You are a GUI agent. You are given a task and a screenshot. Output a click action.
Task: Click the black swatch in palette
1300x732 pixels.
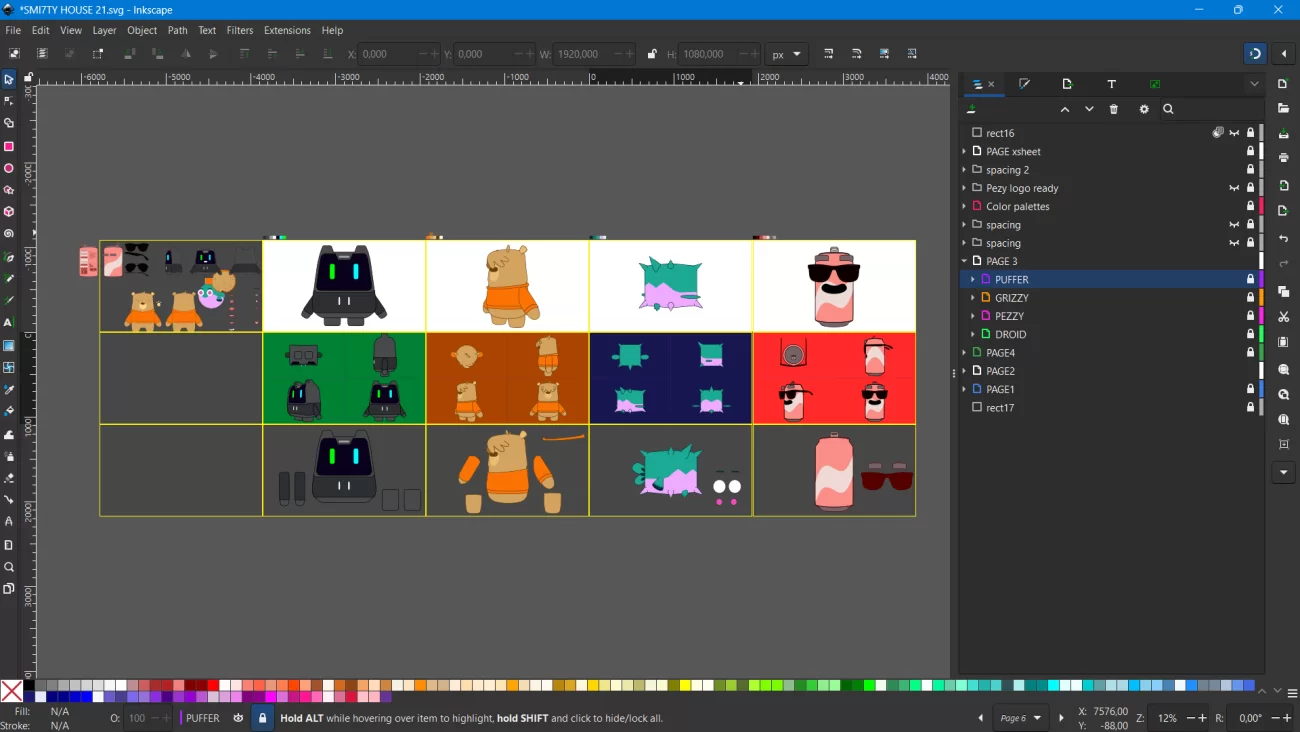[29, 685]
